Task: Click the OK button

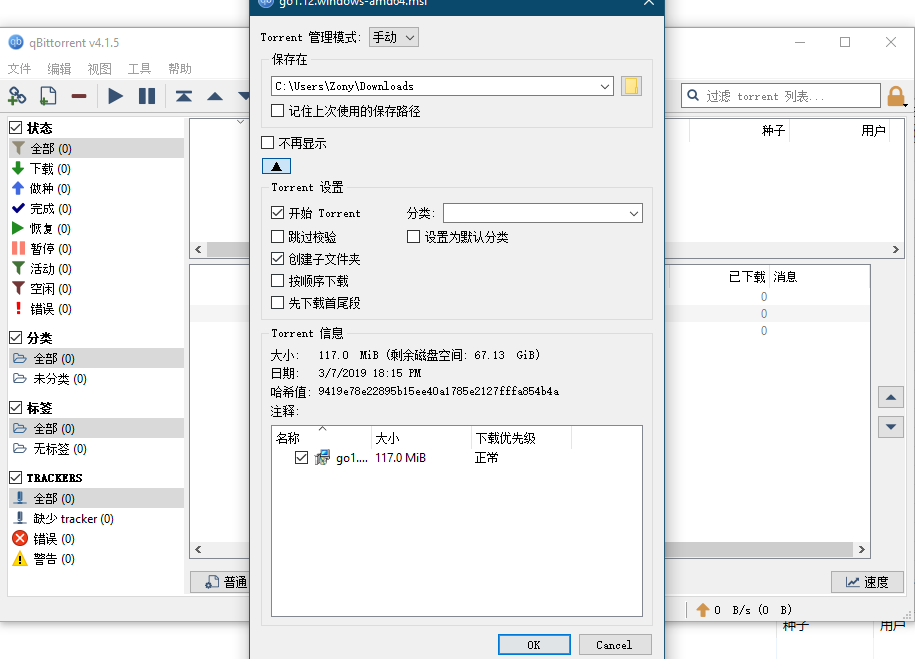Action: 534,645
